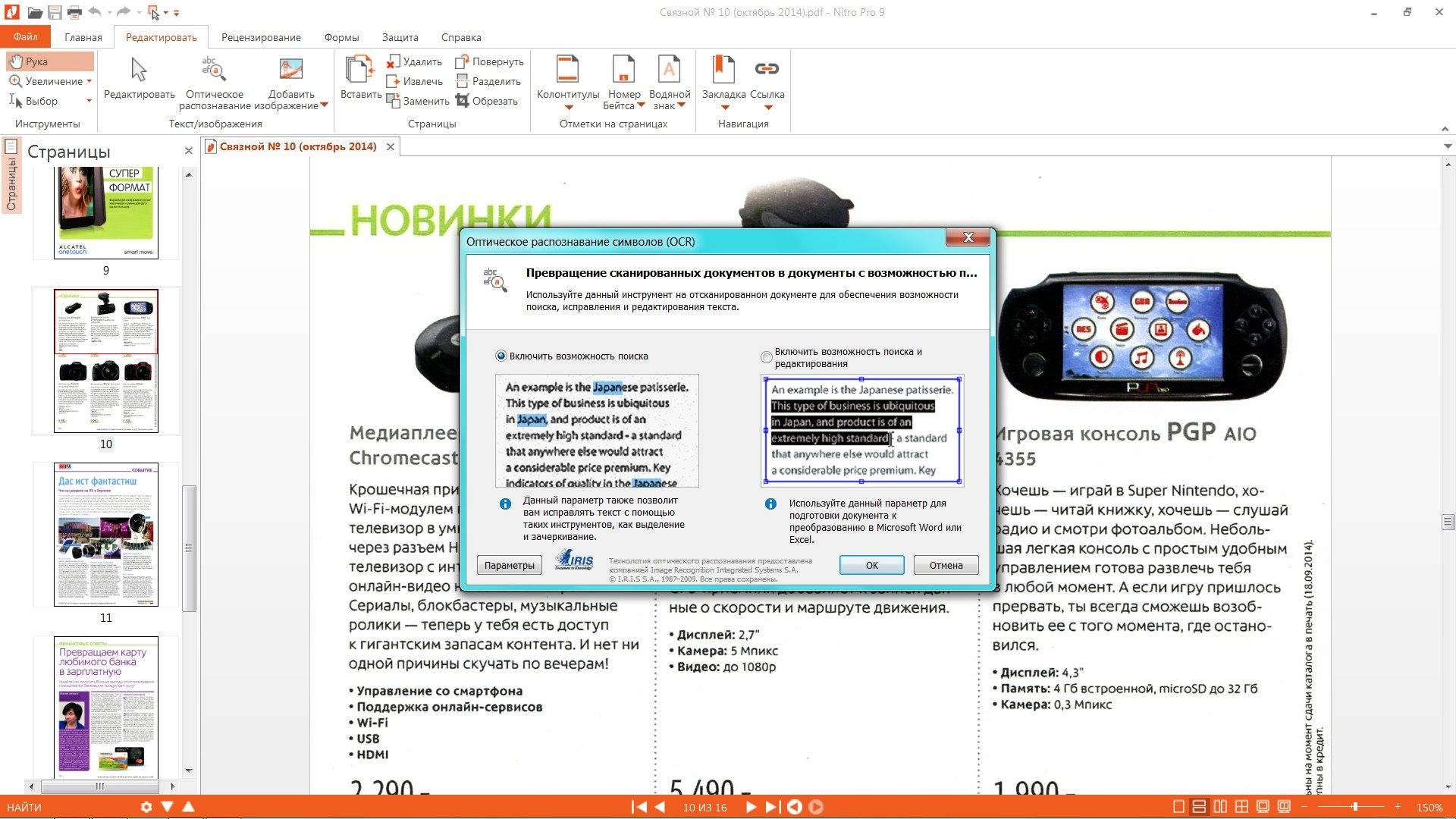Click Заменить pages tool
This screenshot has height=819, width=1456.
(418, 101)
